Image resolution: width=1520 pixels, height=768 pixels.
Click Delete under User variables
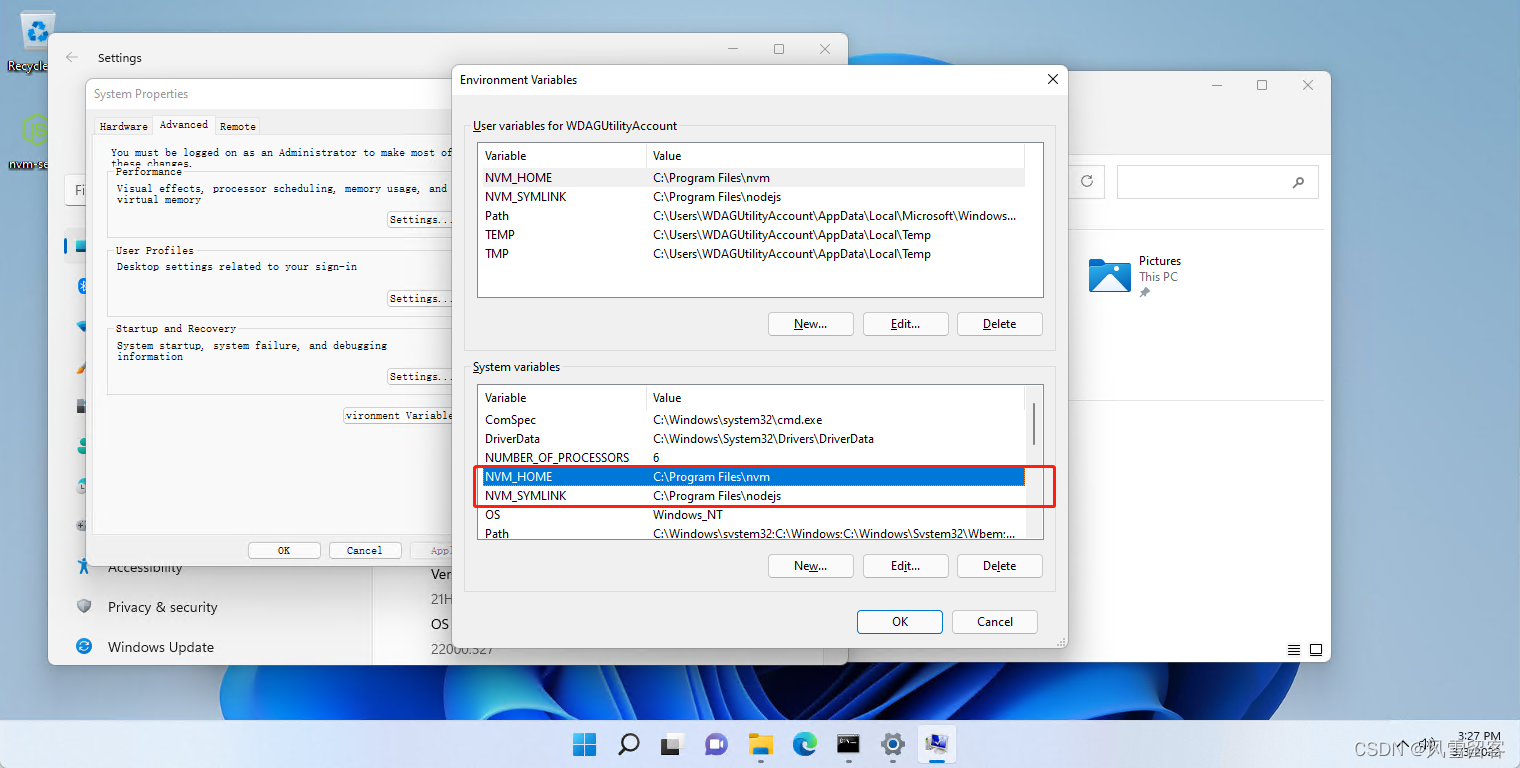[1000, 324]
